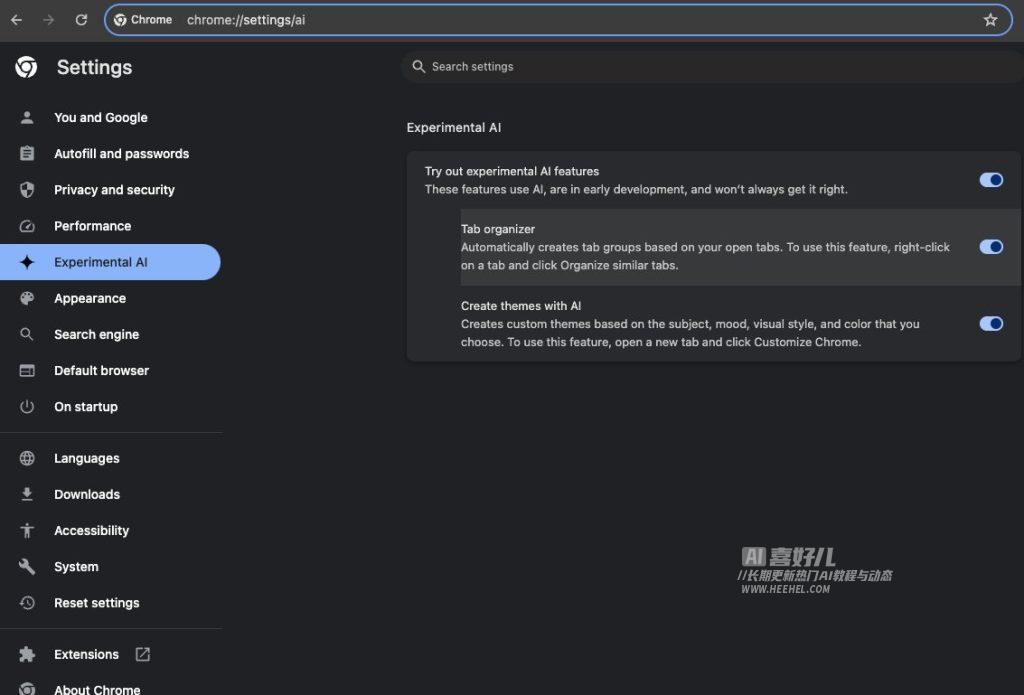1024x695 pixels.
Task: Click the magnifier icon for Search engine
Action: pos(27,334)
